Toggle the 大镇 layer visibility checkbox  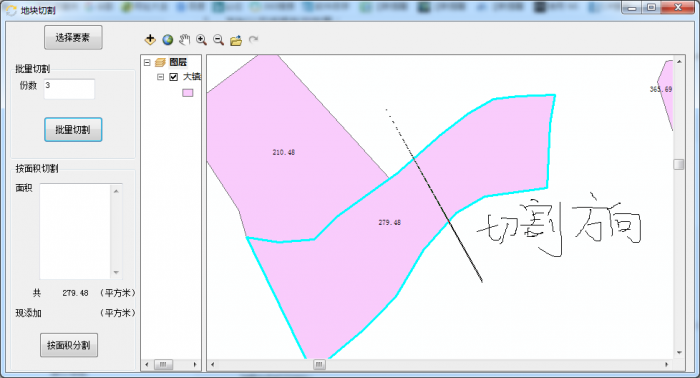(174, 77)
